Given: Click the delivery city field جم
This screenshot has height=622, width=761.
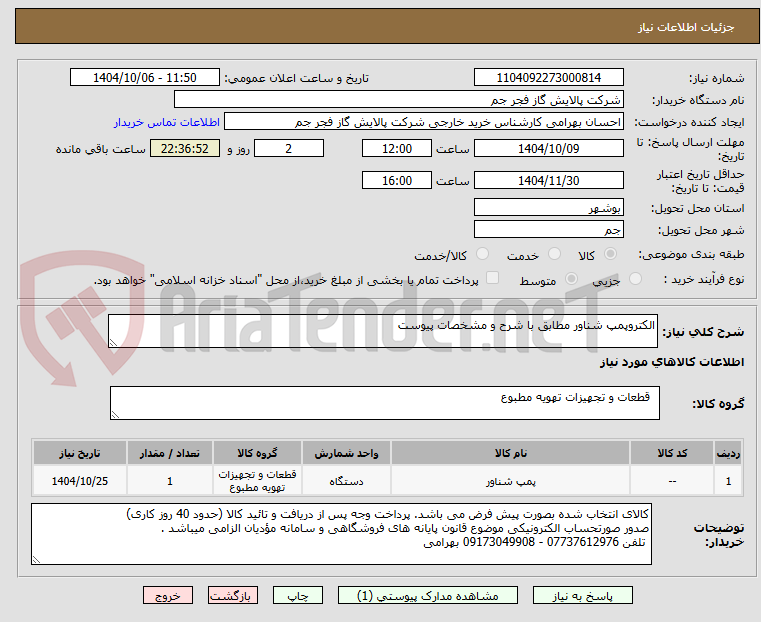Looking at the screenshot, I should click(x=548, y=229).
